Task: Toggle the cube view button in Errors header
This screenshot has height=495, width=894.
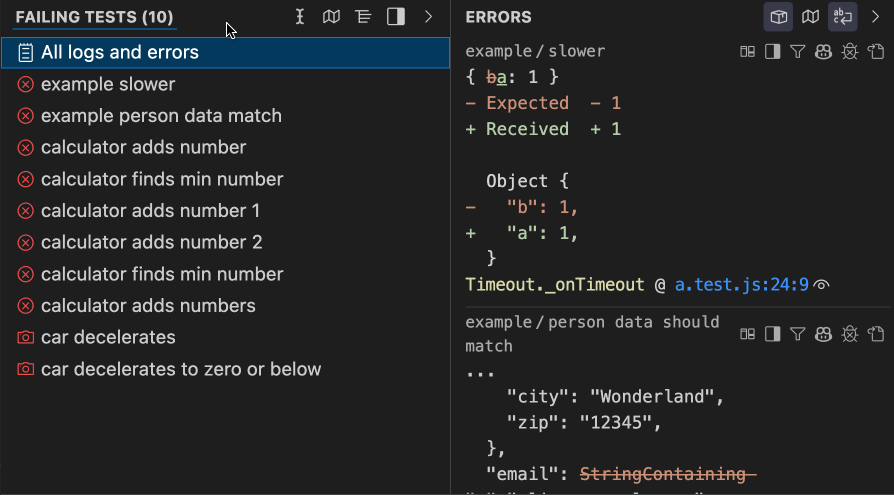Action: 779,17
